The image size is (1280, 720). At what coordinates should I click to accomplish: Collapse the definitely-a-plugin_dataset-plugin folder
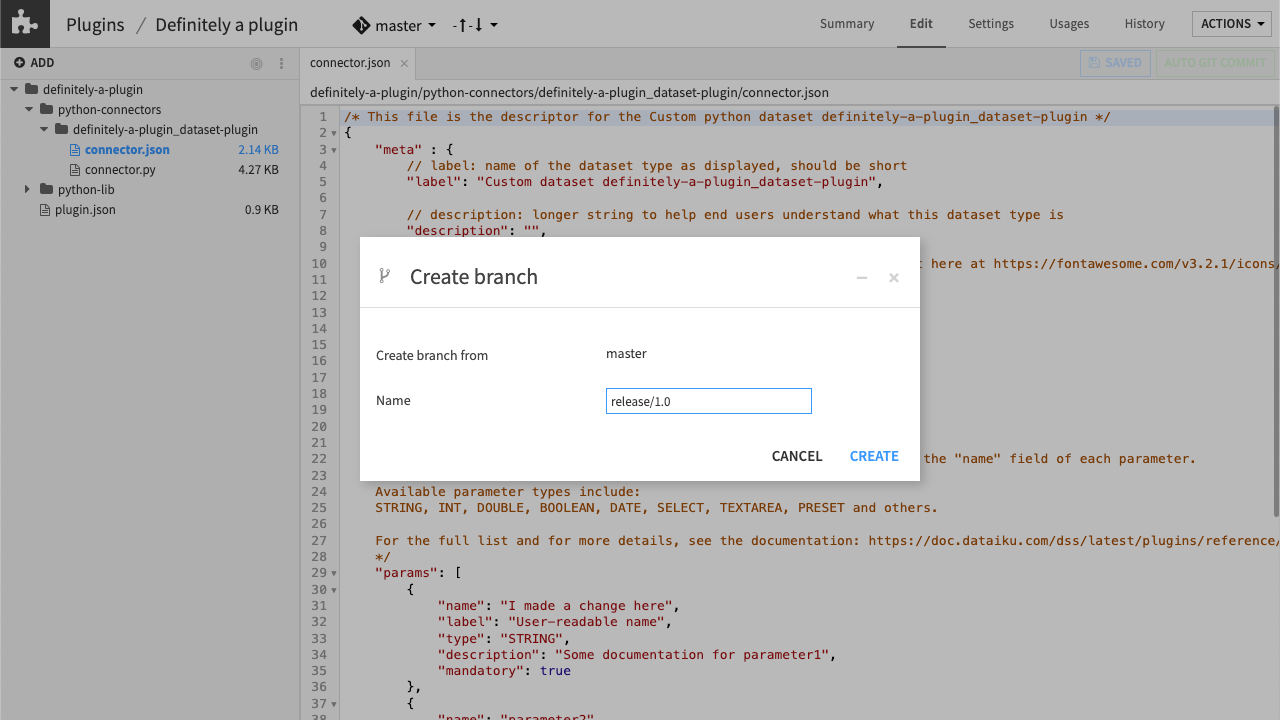(x=44, y=130)
